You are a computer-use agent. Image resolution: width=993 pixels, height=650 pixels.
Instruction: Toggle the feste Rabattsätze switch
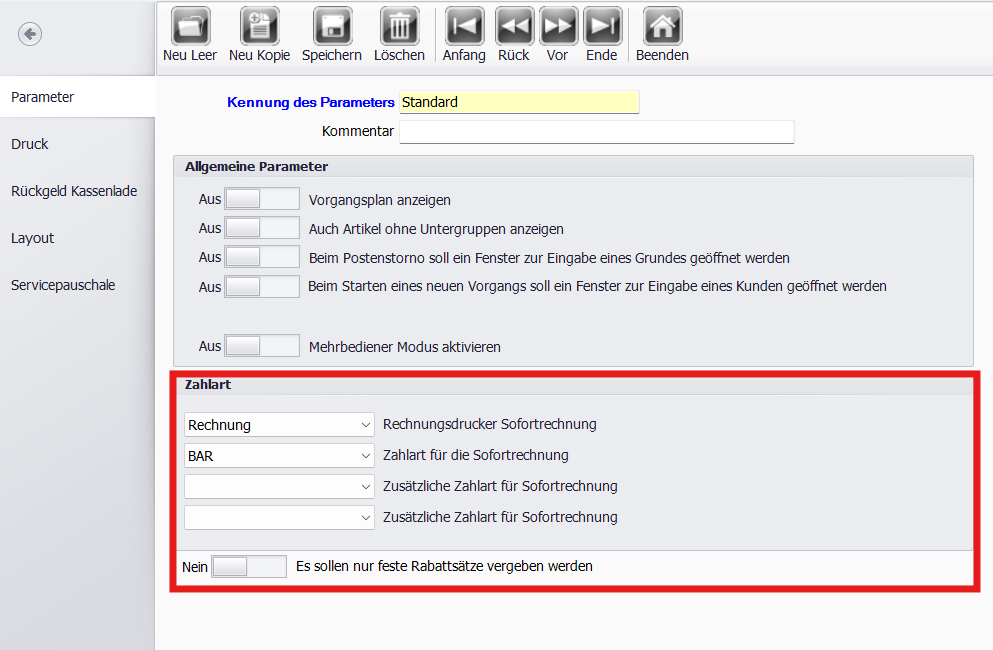249,567
